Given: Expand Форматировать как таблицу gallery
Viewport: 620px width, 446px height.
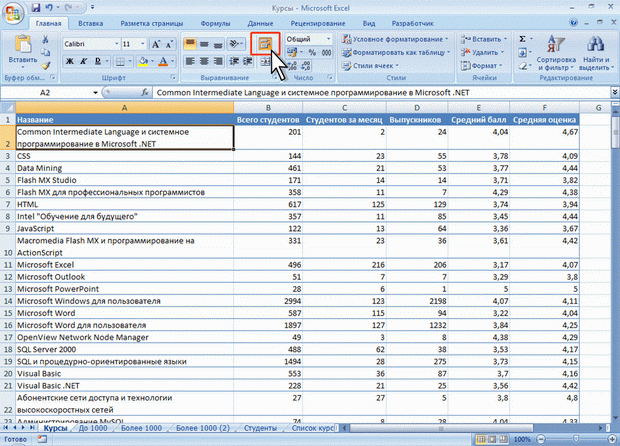Looking at the screenshot, I should click(x=396, y=52).
